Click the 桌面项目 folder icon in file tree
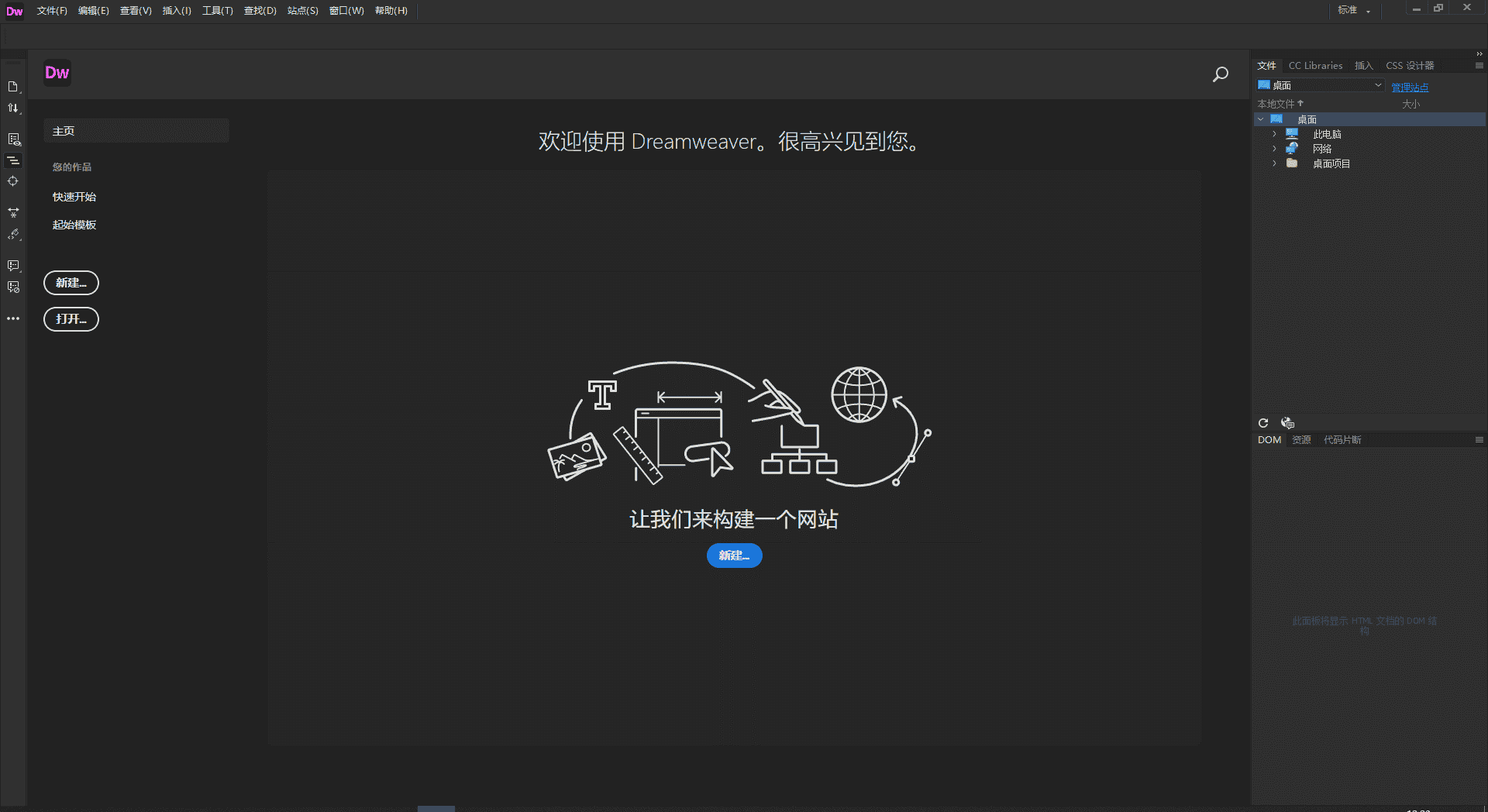 point(1292,163)
